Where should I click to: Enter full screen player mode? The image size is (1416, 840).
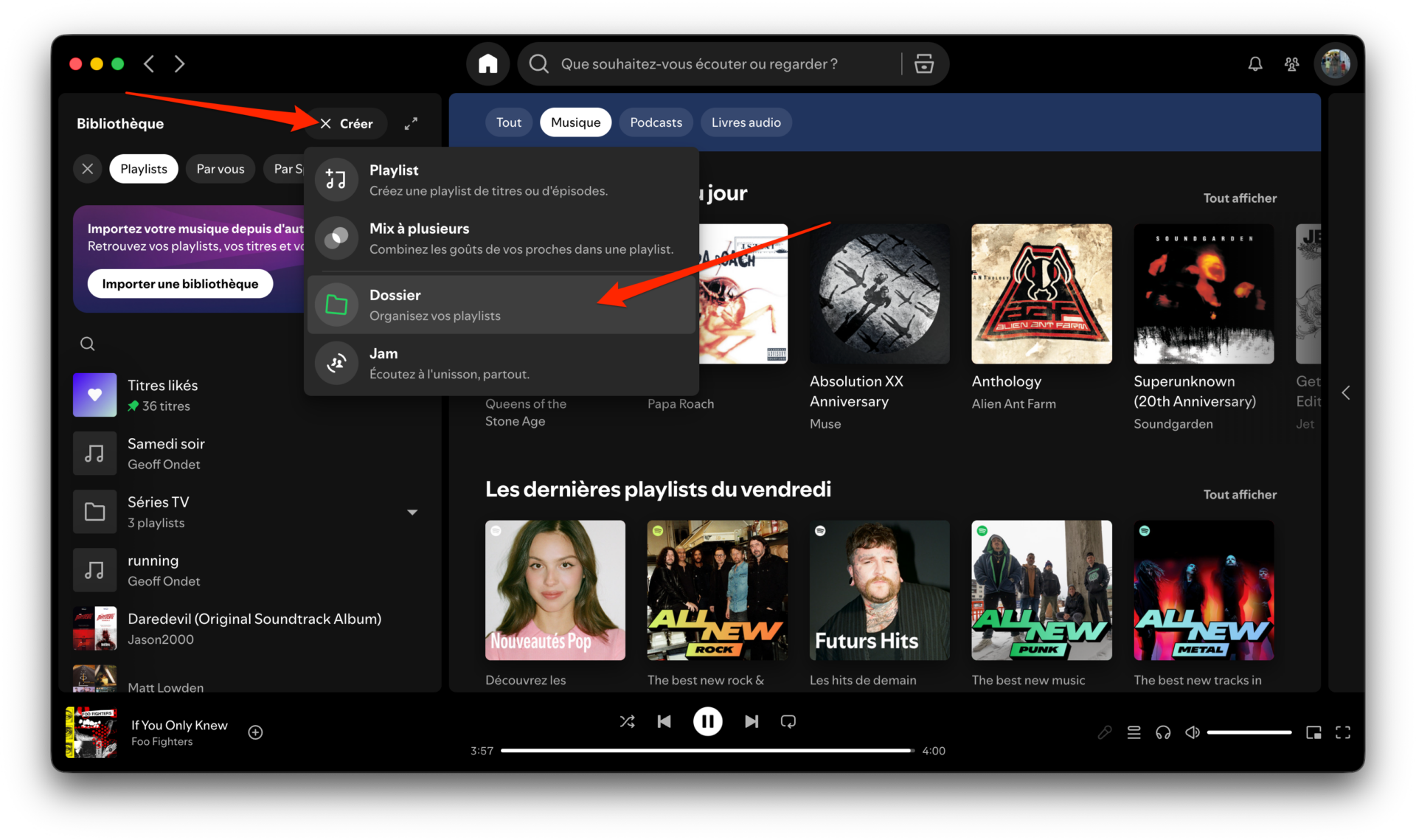point(1343,732)
